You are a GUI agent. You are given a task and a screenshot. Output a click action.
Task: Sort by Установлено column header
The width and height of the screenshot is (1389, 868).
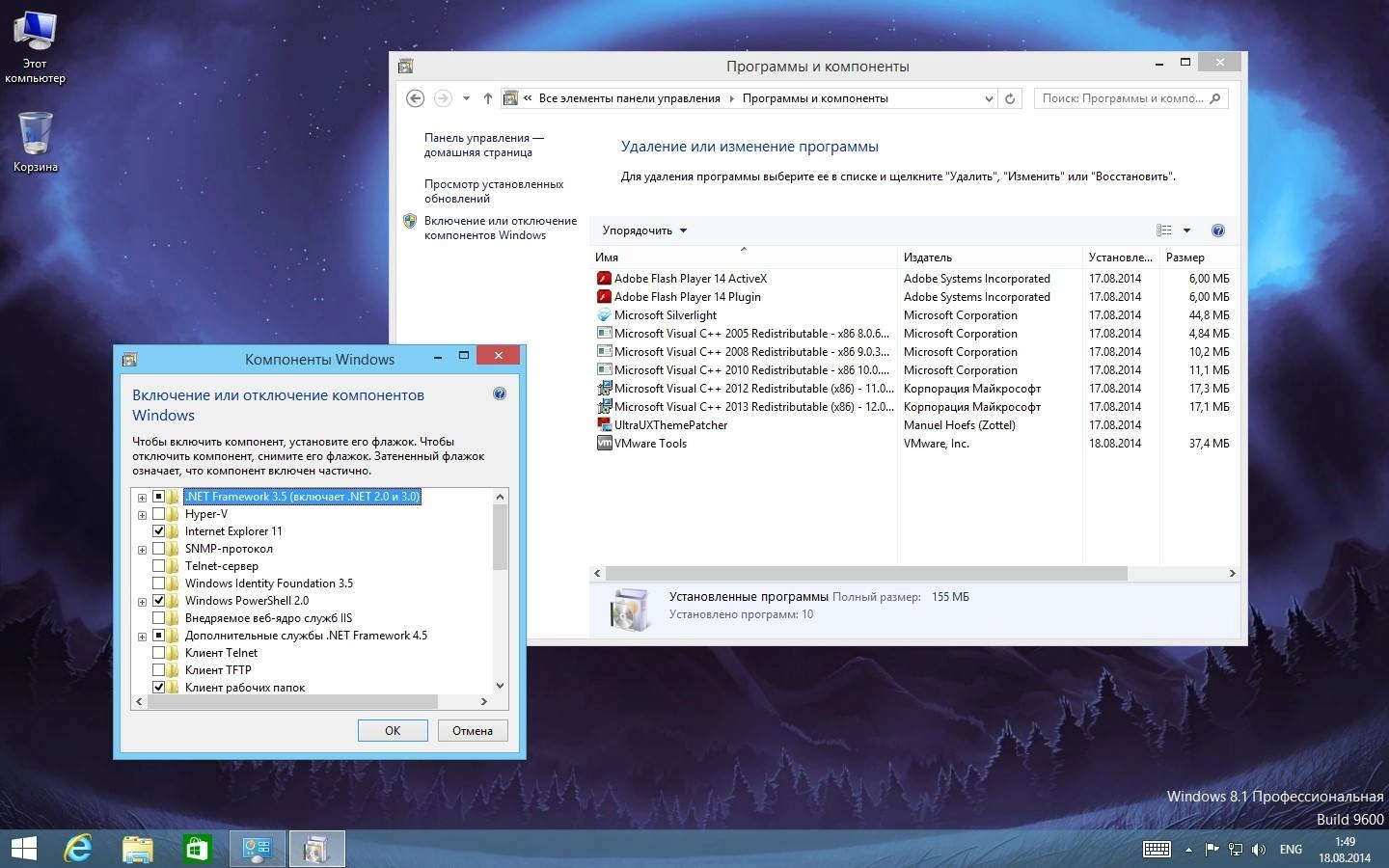click(1121, 258)
